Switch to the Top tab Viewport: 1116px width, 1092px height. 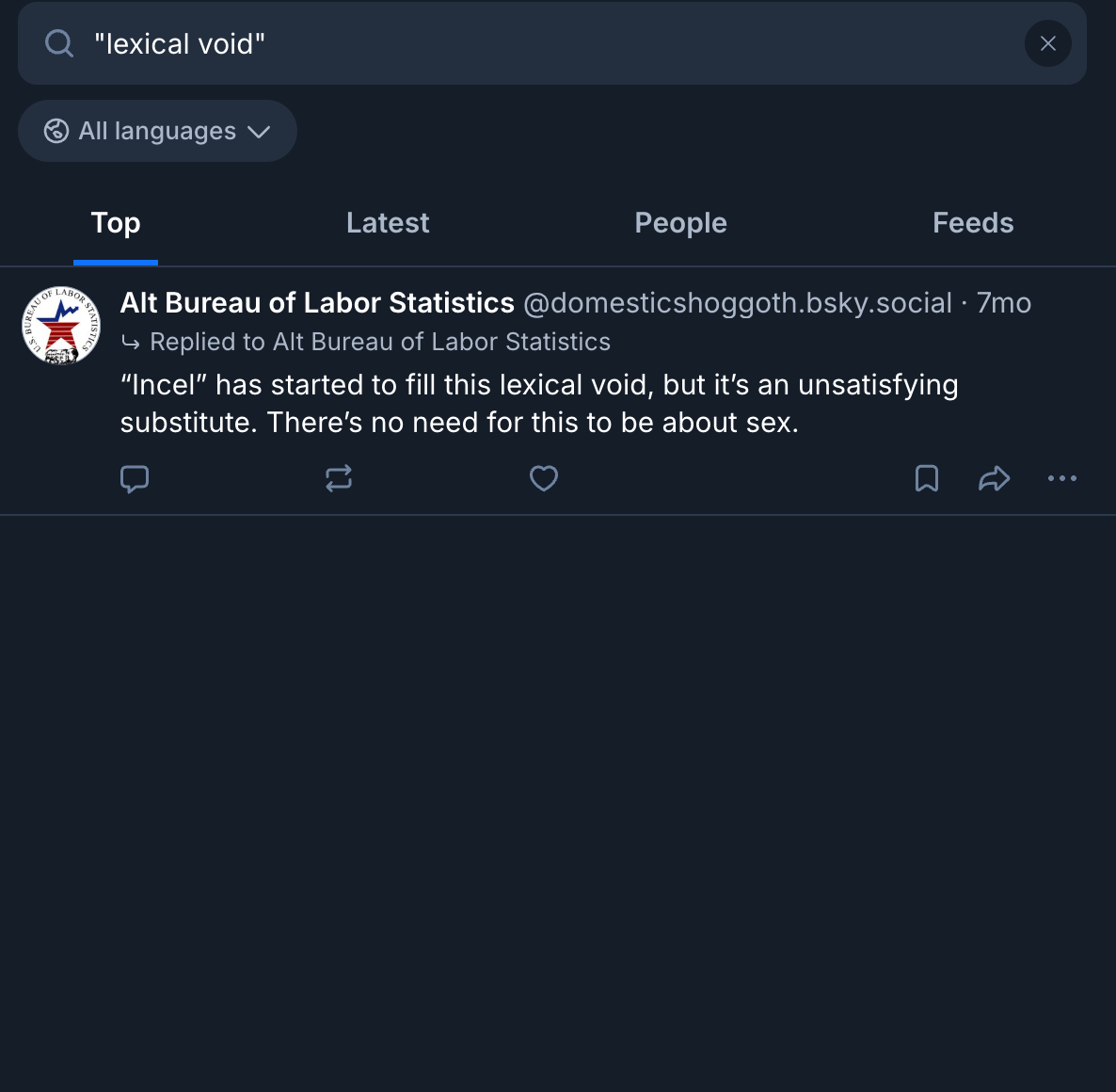[116, 223]
